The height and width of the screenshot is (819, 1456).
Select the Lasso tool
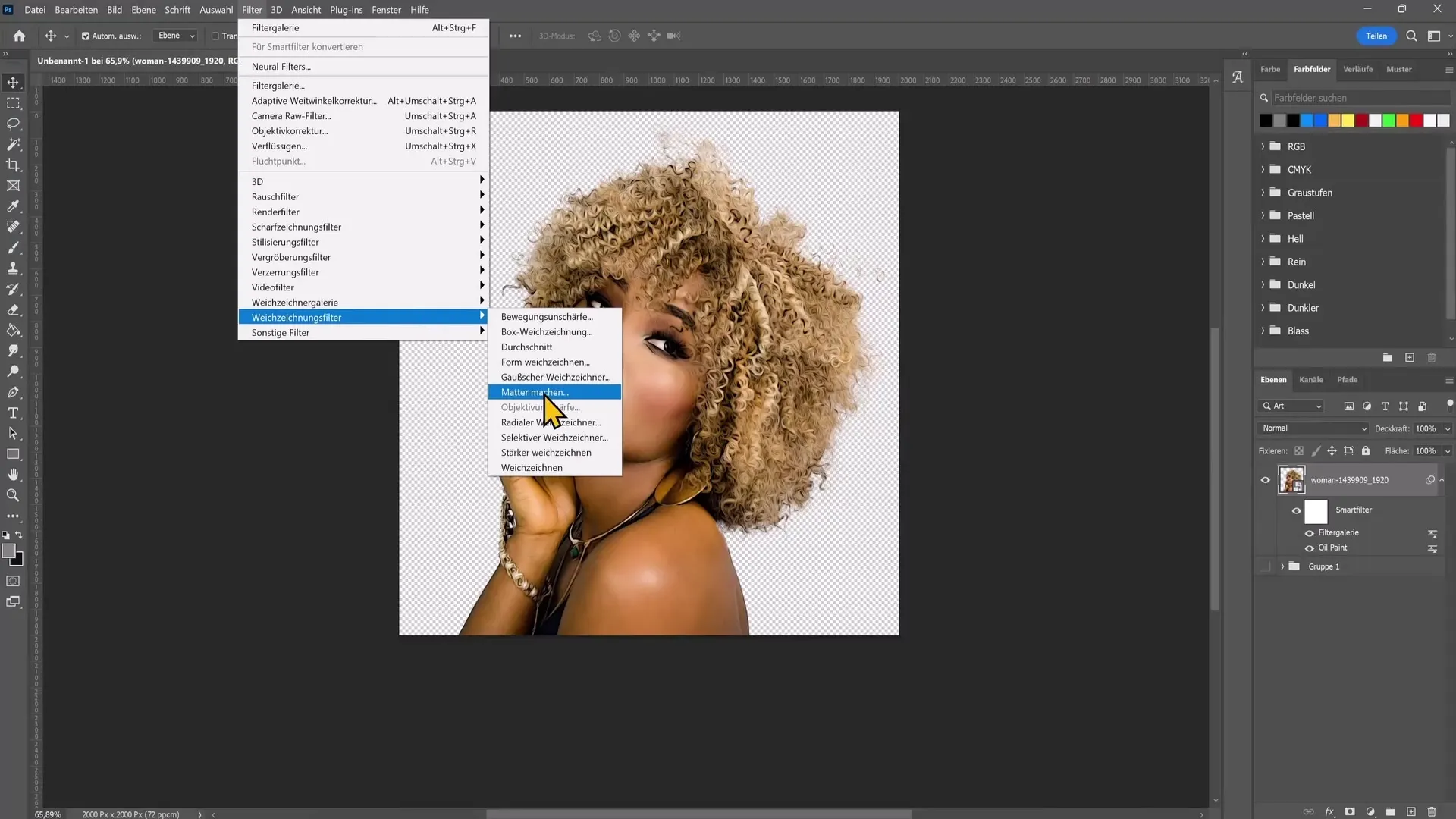coord(13,124)
